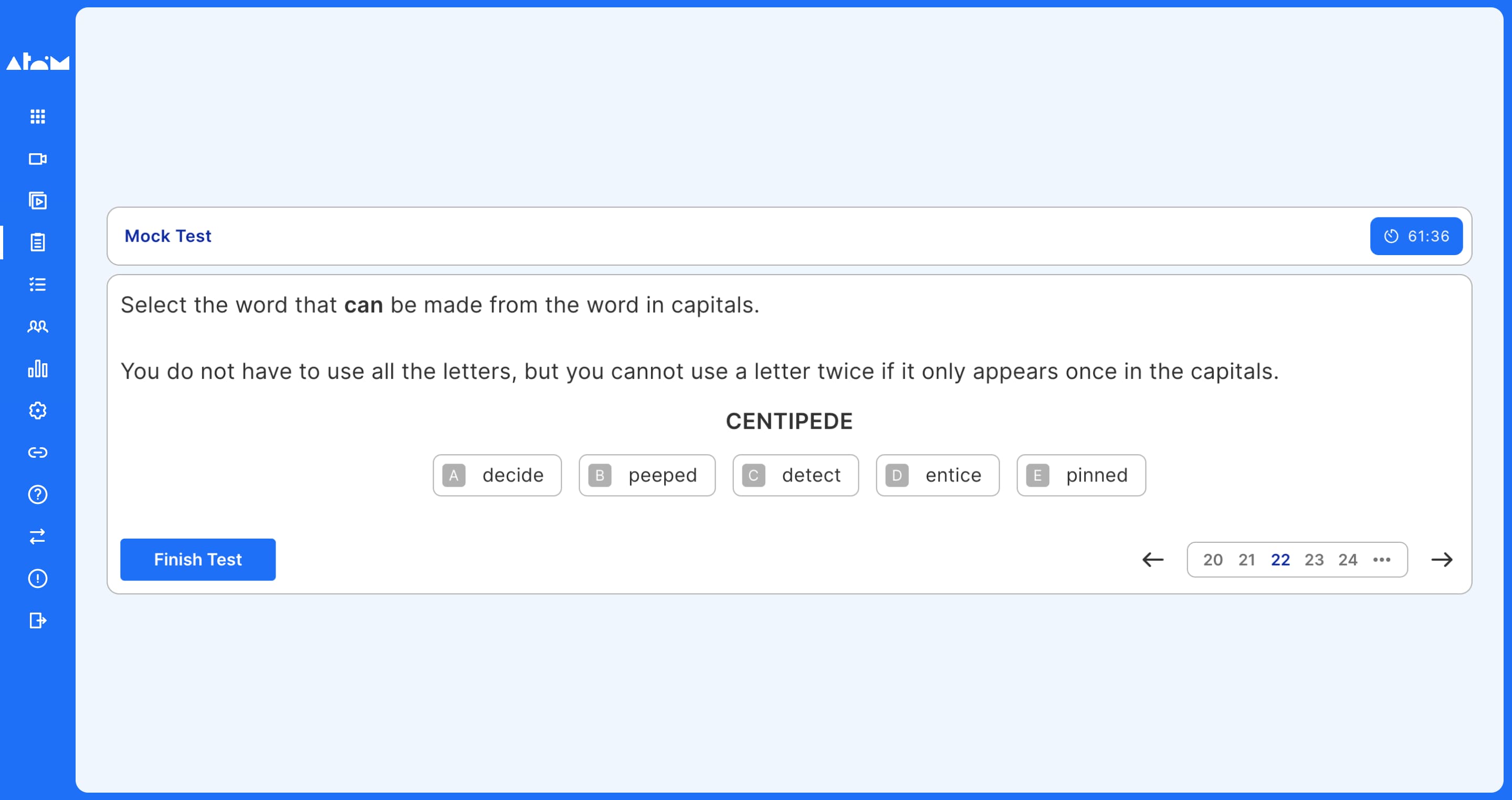Select the clipboard test icon in sidebar

pos(37,243)
